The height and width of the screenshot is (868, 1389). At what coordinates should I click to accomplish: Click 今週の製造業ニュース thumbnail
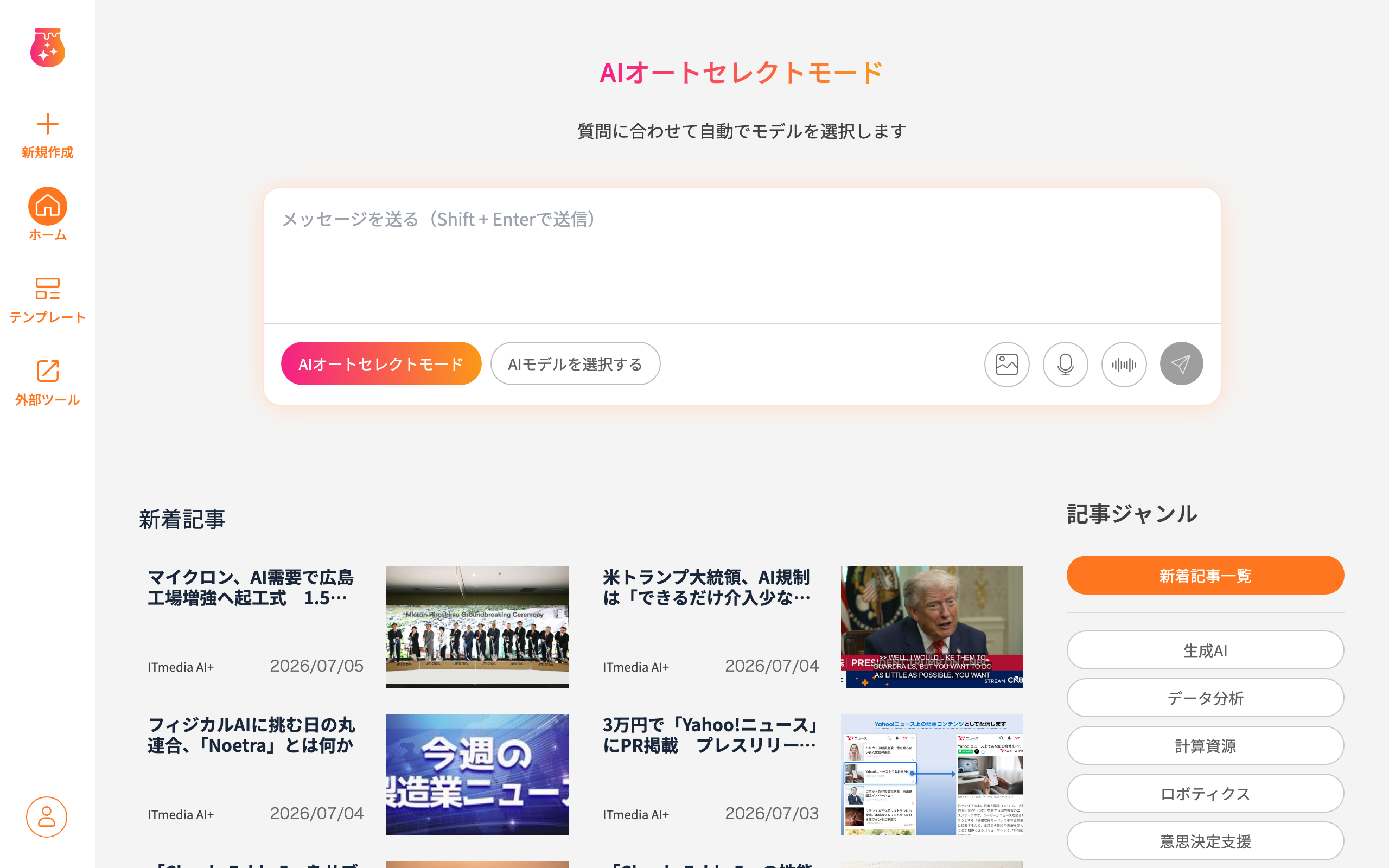(x=477, y=775)
